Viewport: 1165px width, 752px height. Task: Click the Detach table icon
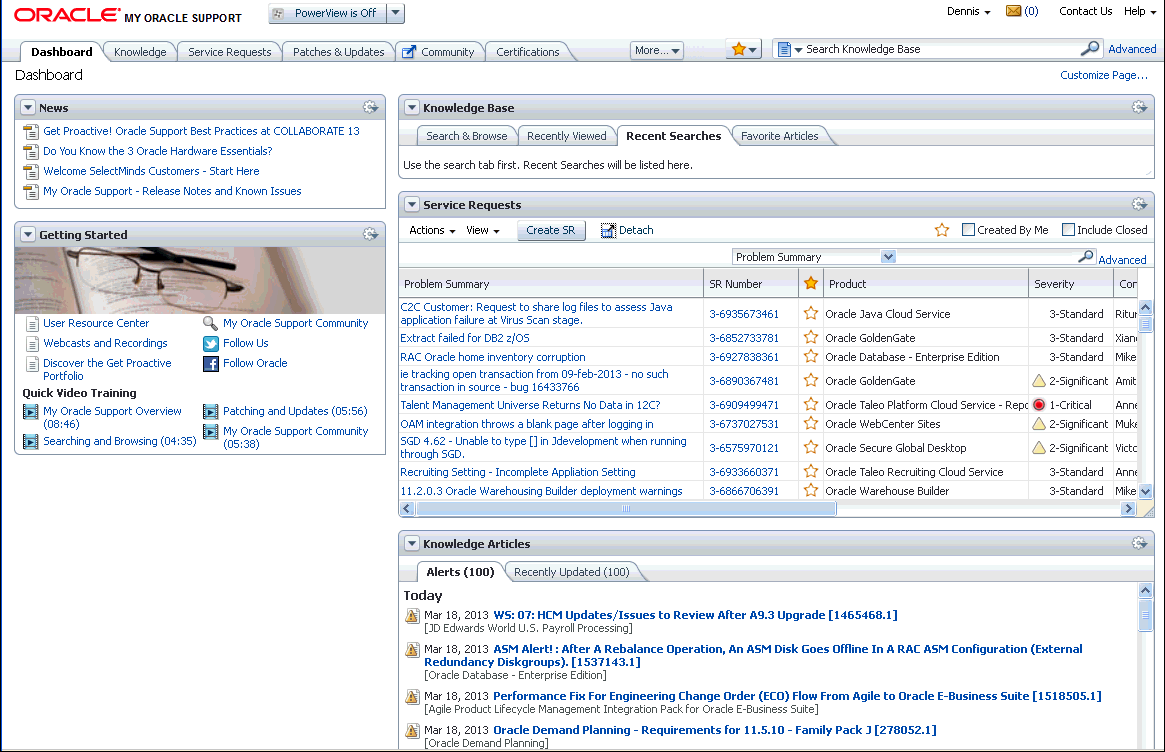click(608, 230)
